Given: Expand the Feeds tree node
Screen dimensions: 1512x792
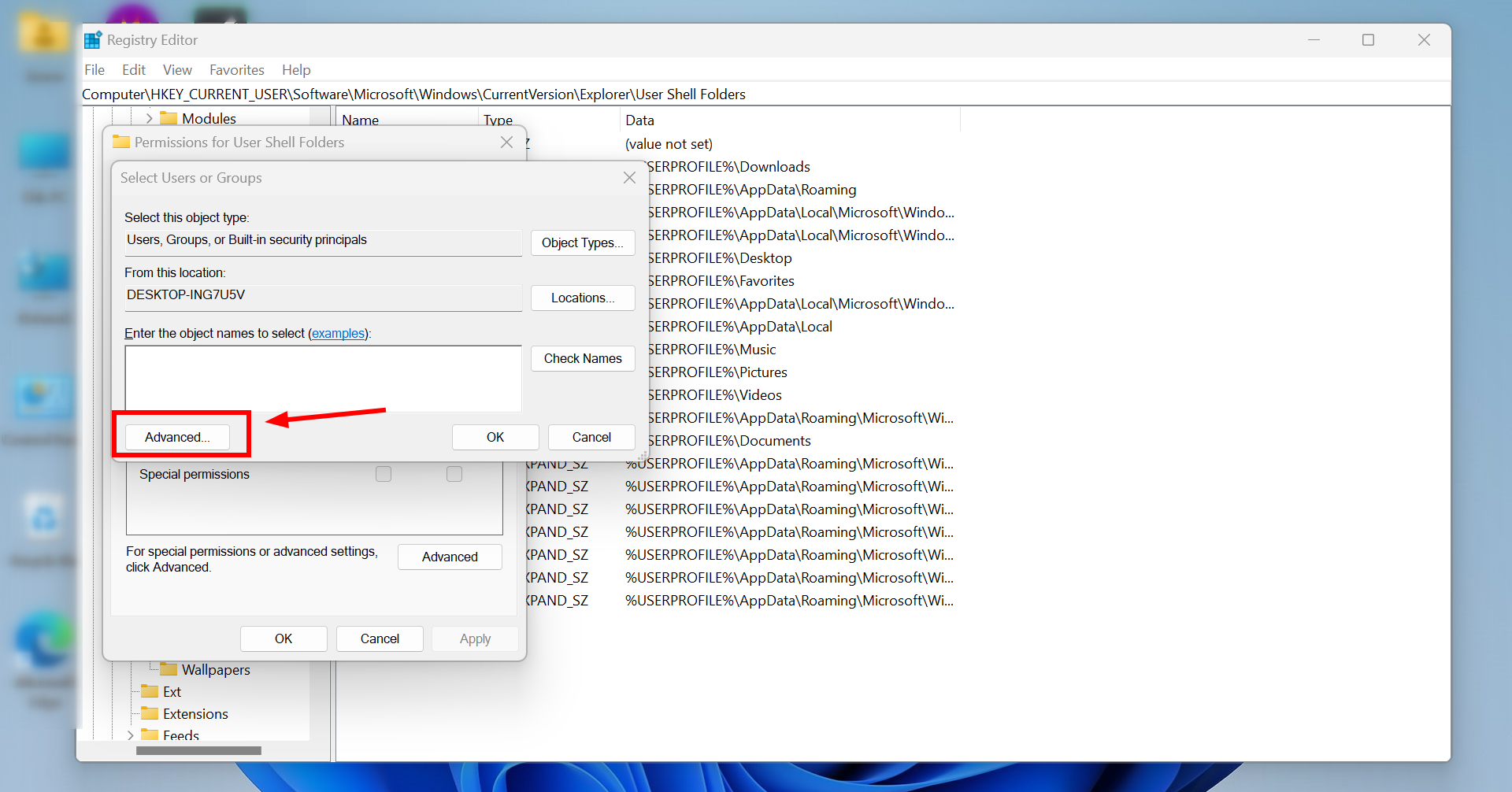Looking at the screenshot, I should [131, 735].
